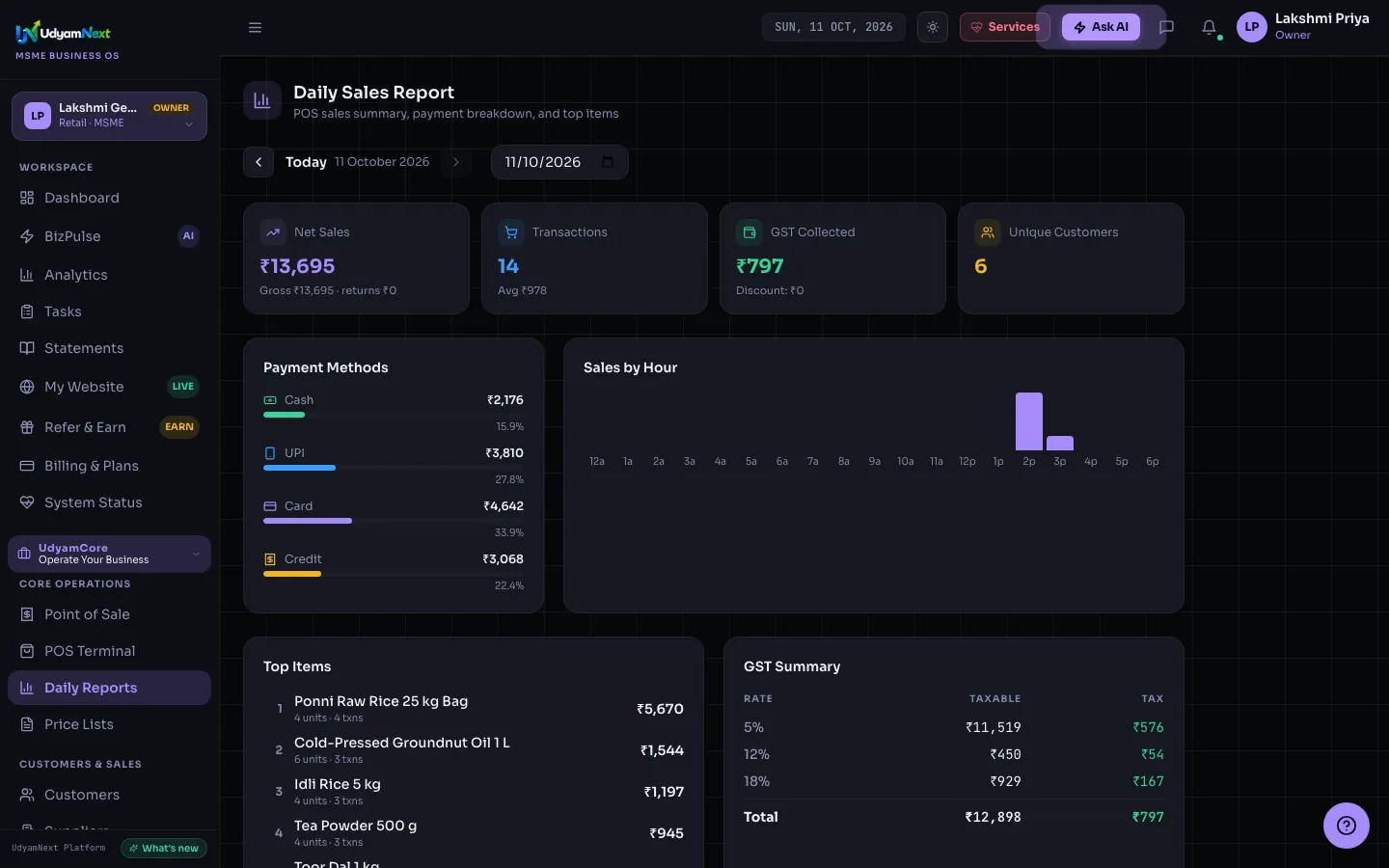Open My Website

click(x=109, y=387)
